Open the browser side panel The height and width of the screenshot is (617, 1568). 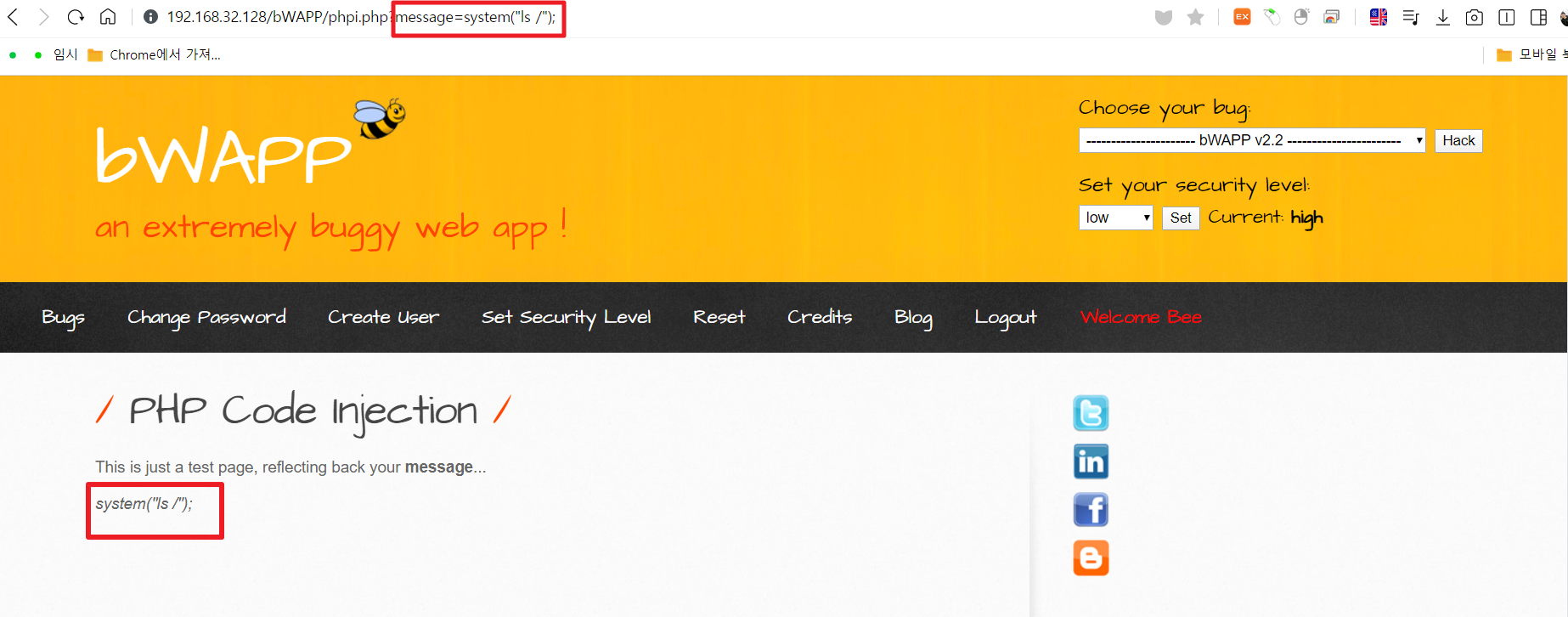click(1538, 17)
